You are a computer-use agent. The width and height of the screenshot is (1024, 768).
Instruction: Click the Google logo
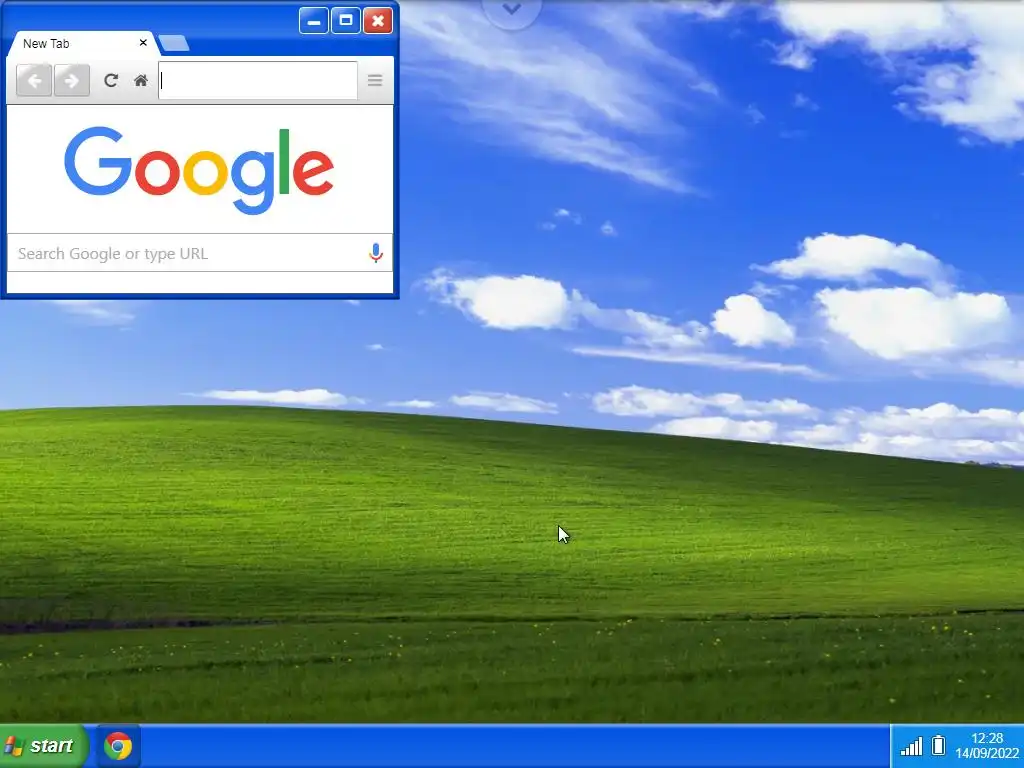coord(199,170)
